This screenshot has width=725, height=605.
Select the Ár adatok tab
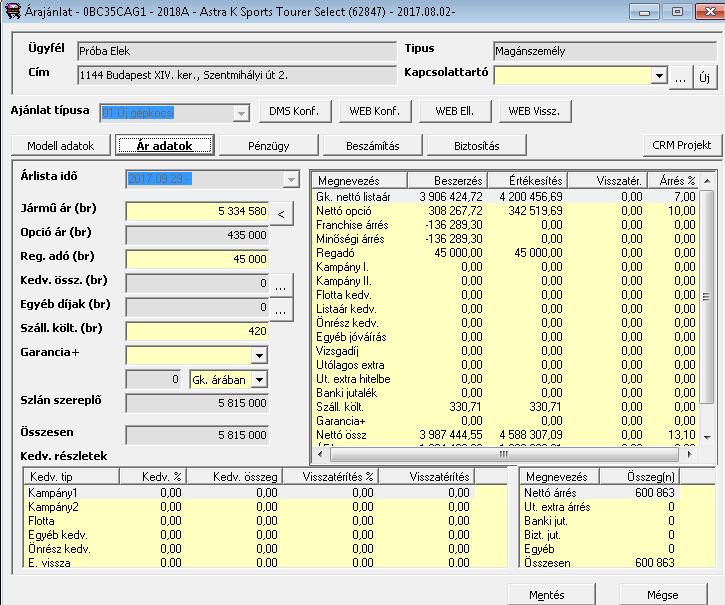tap(165, 146)
